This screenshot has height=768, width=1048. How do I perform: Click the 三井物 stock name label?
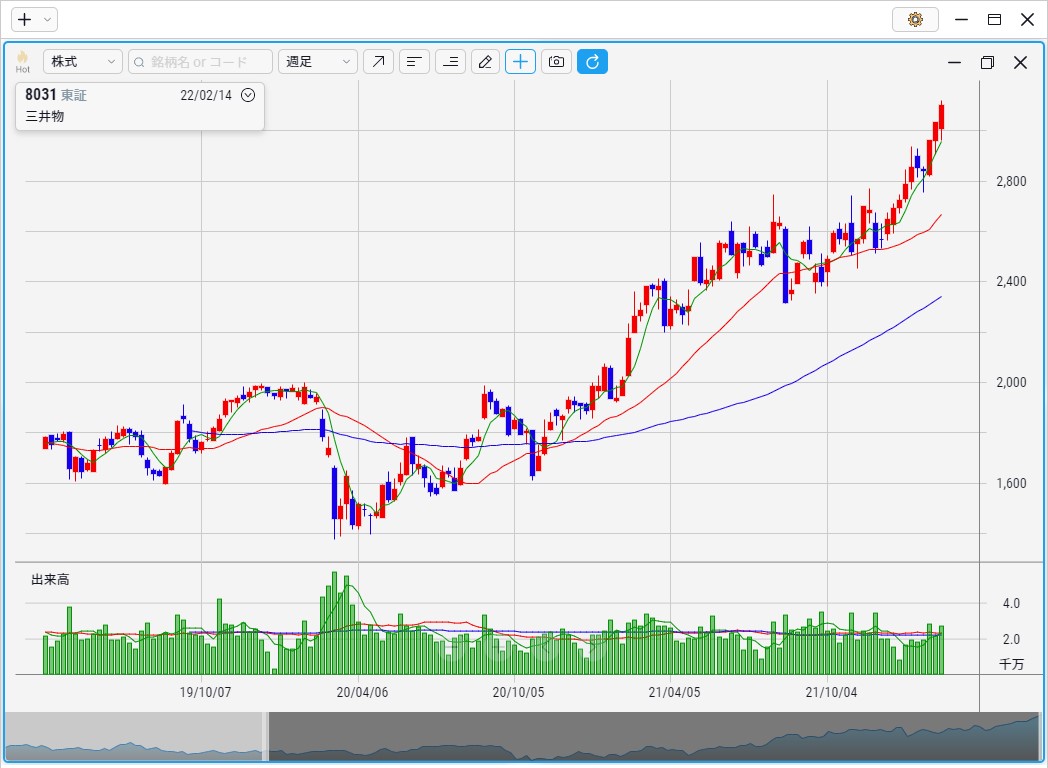coord(44,117)
